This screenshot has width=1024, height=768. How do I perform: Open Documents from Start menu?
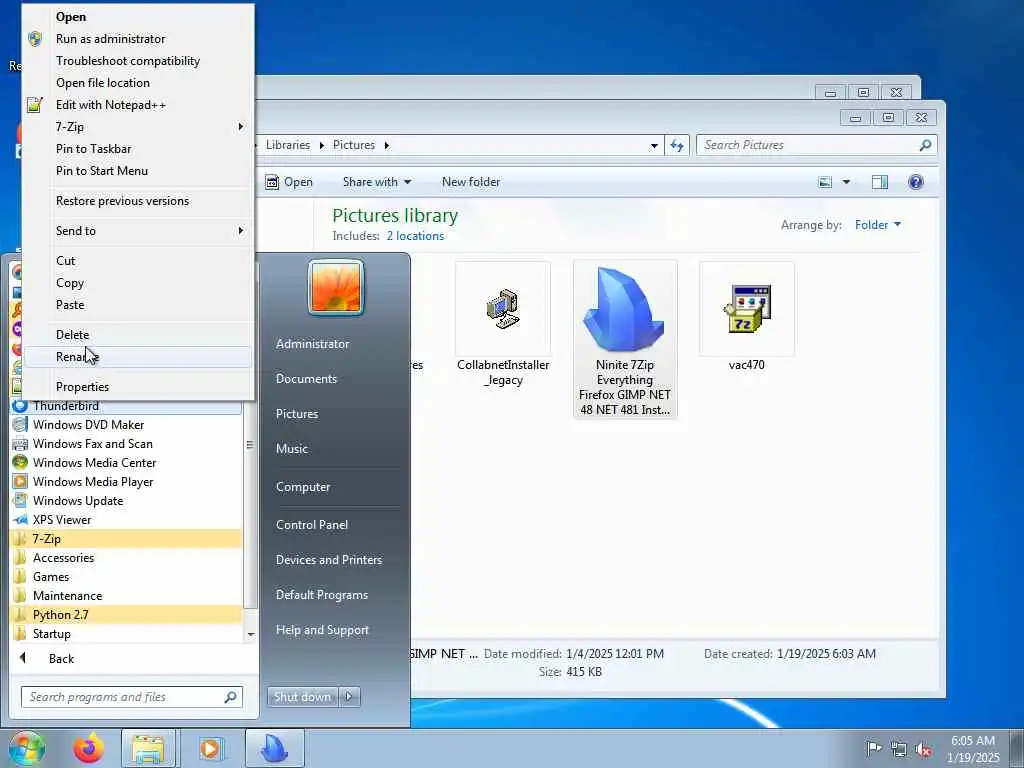pyautogui.click(x=306, y=379)
